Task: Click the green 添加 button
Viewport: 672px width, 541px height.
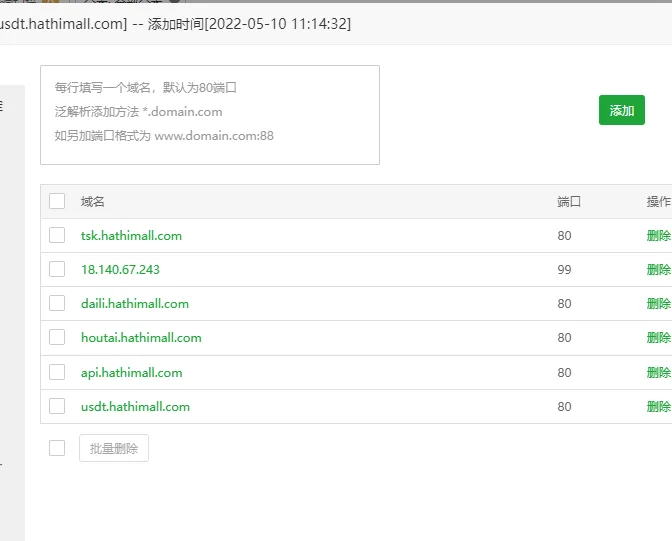Action: tap(621, 110)
